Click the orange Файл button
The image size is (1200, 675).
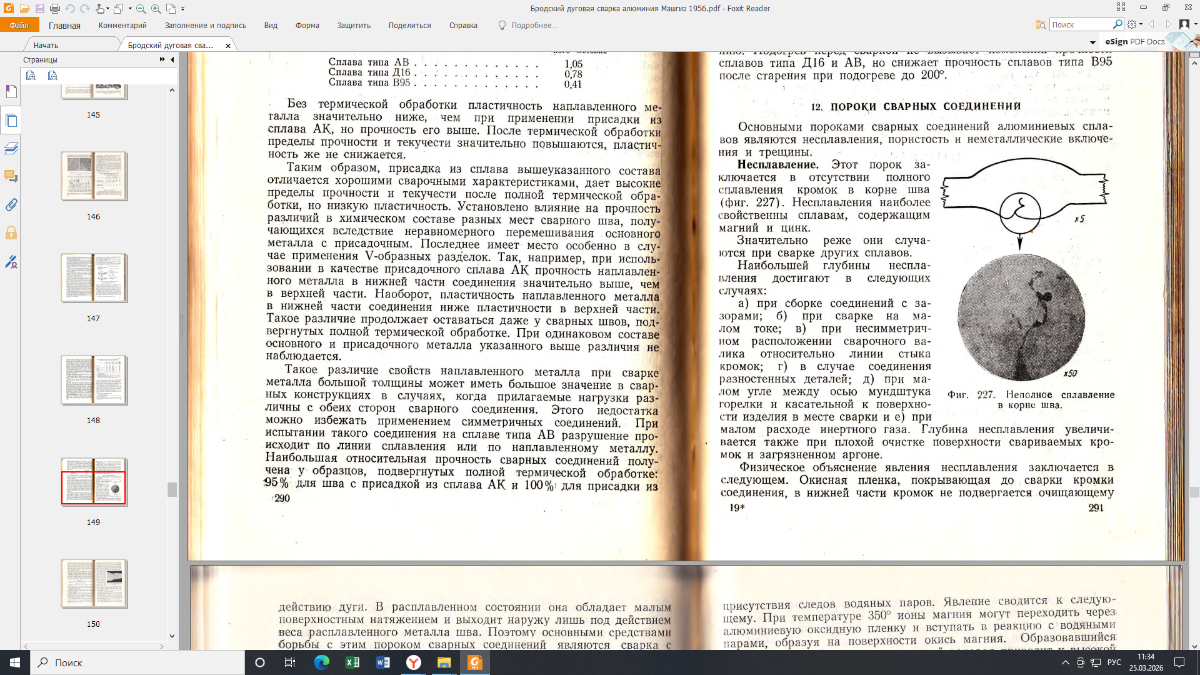[19, 25]
